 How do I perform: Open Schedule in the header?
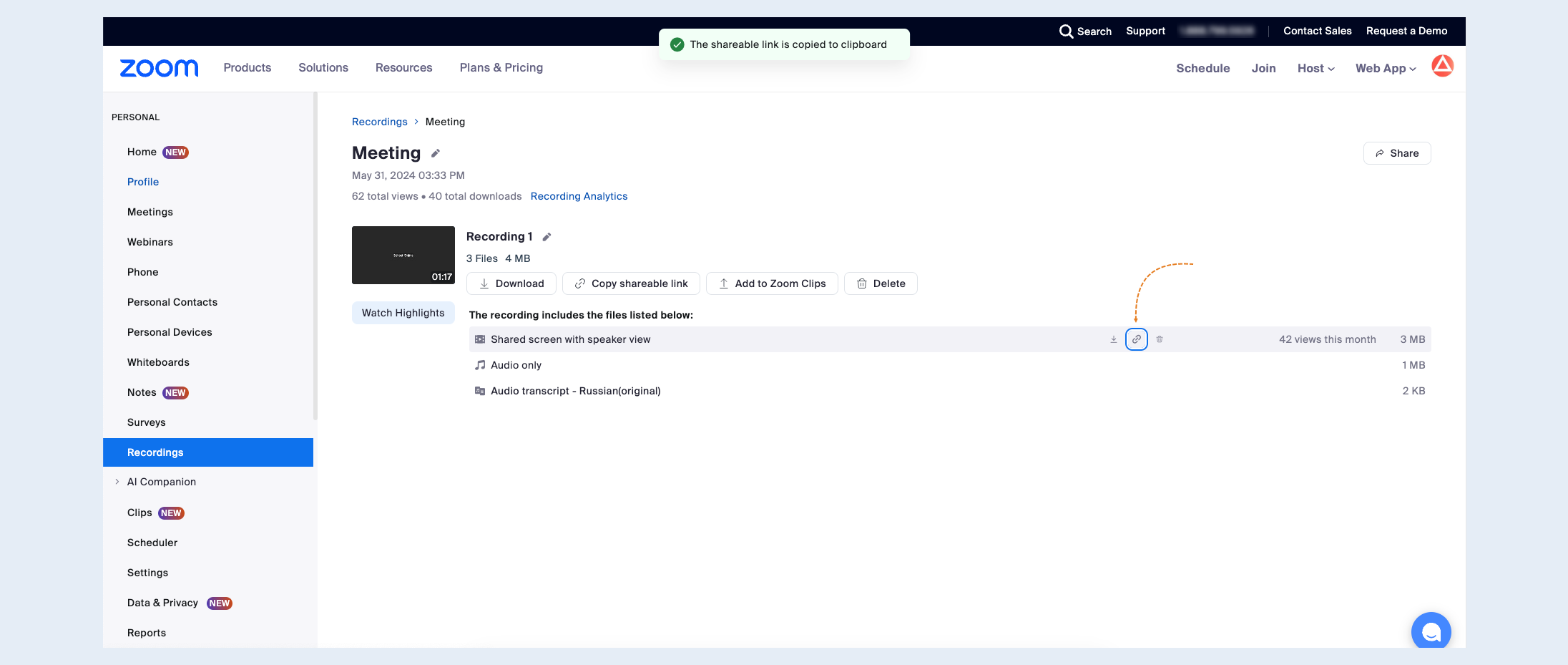coord(1203,68)
